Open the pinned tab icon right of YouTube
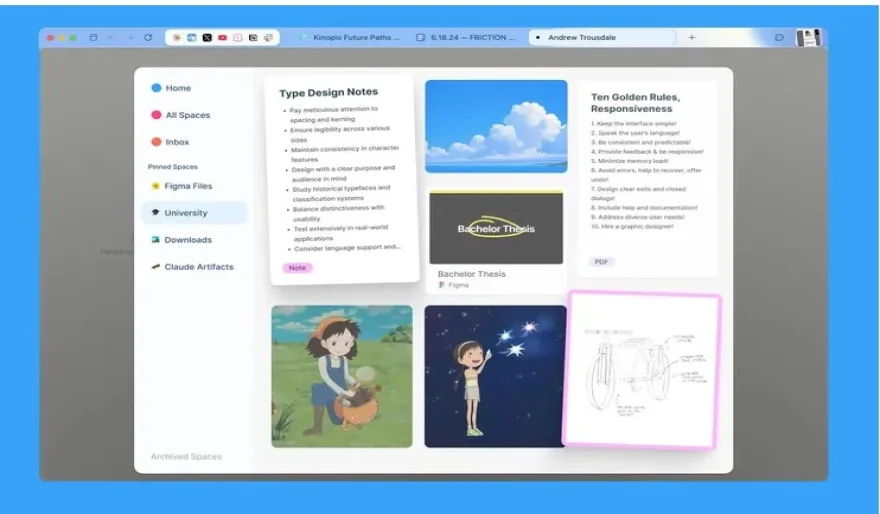 (238, 38)
